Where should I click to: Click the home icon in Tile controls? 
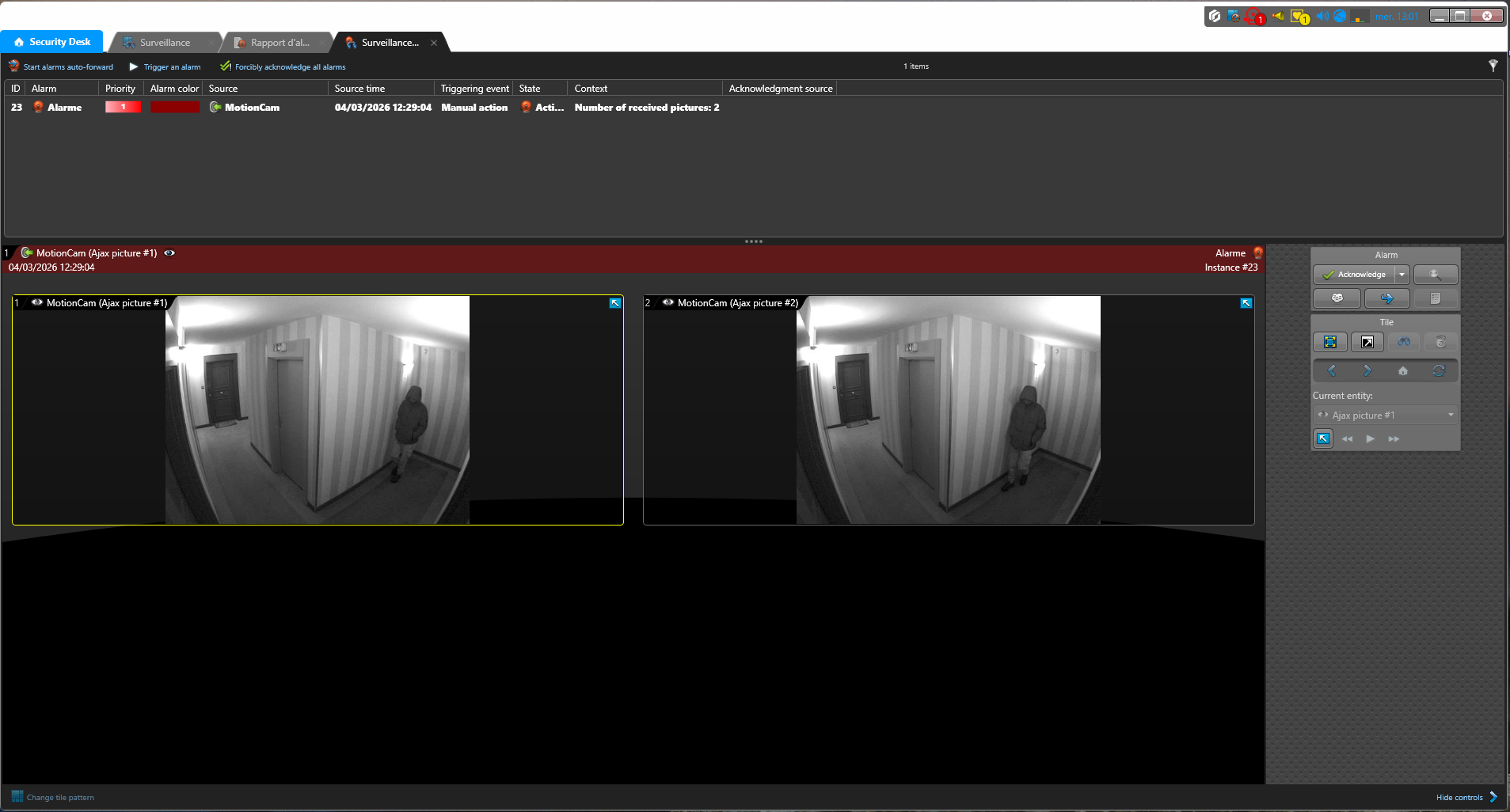point(1402,370)
